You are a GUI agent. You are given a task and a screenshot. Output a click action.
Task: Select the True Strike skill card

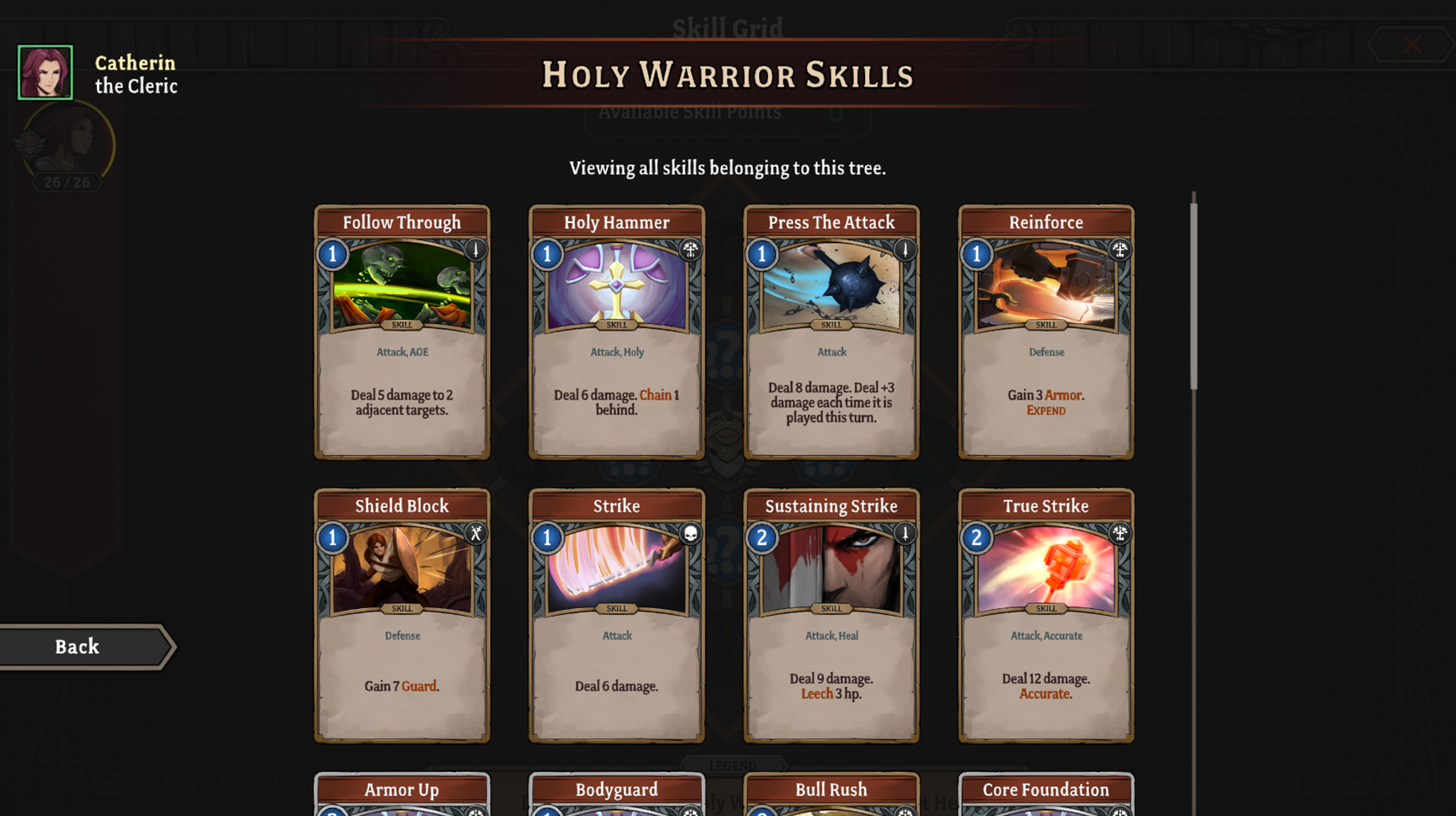(1046, 616)
